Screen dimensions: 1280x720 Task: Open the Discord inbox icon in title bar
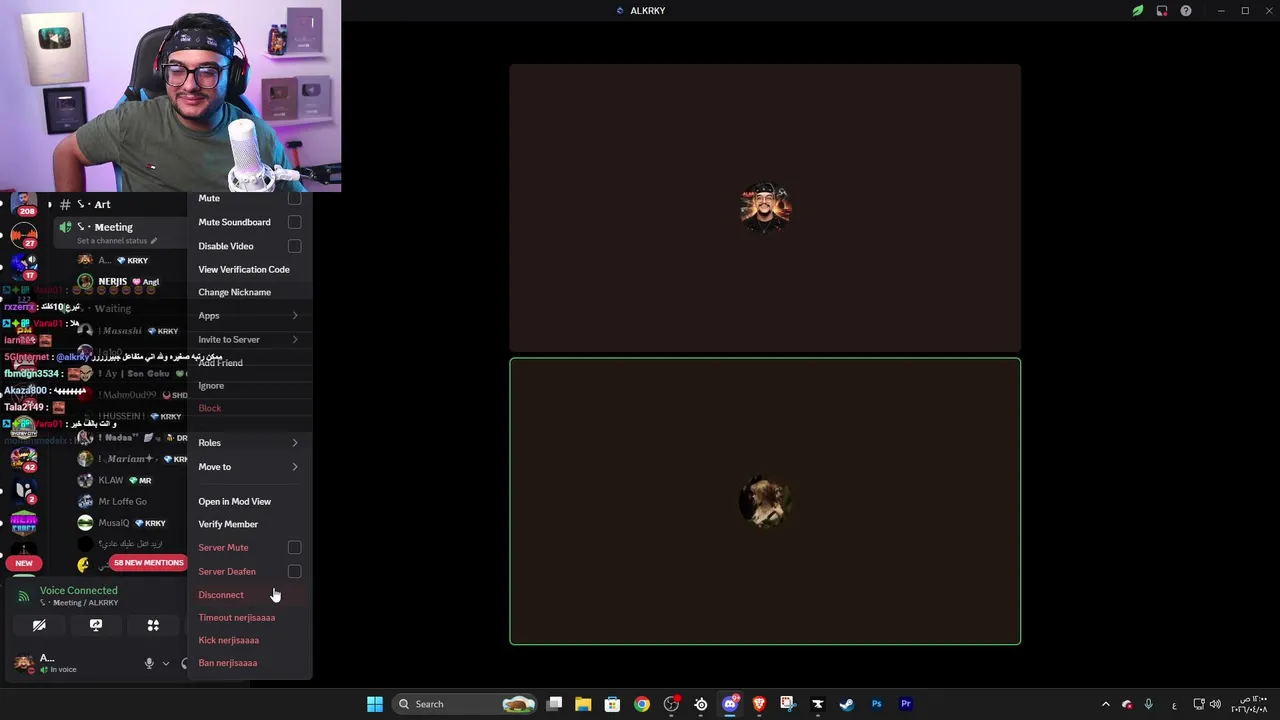coord(1162,11)
